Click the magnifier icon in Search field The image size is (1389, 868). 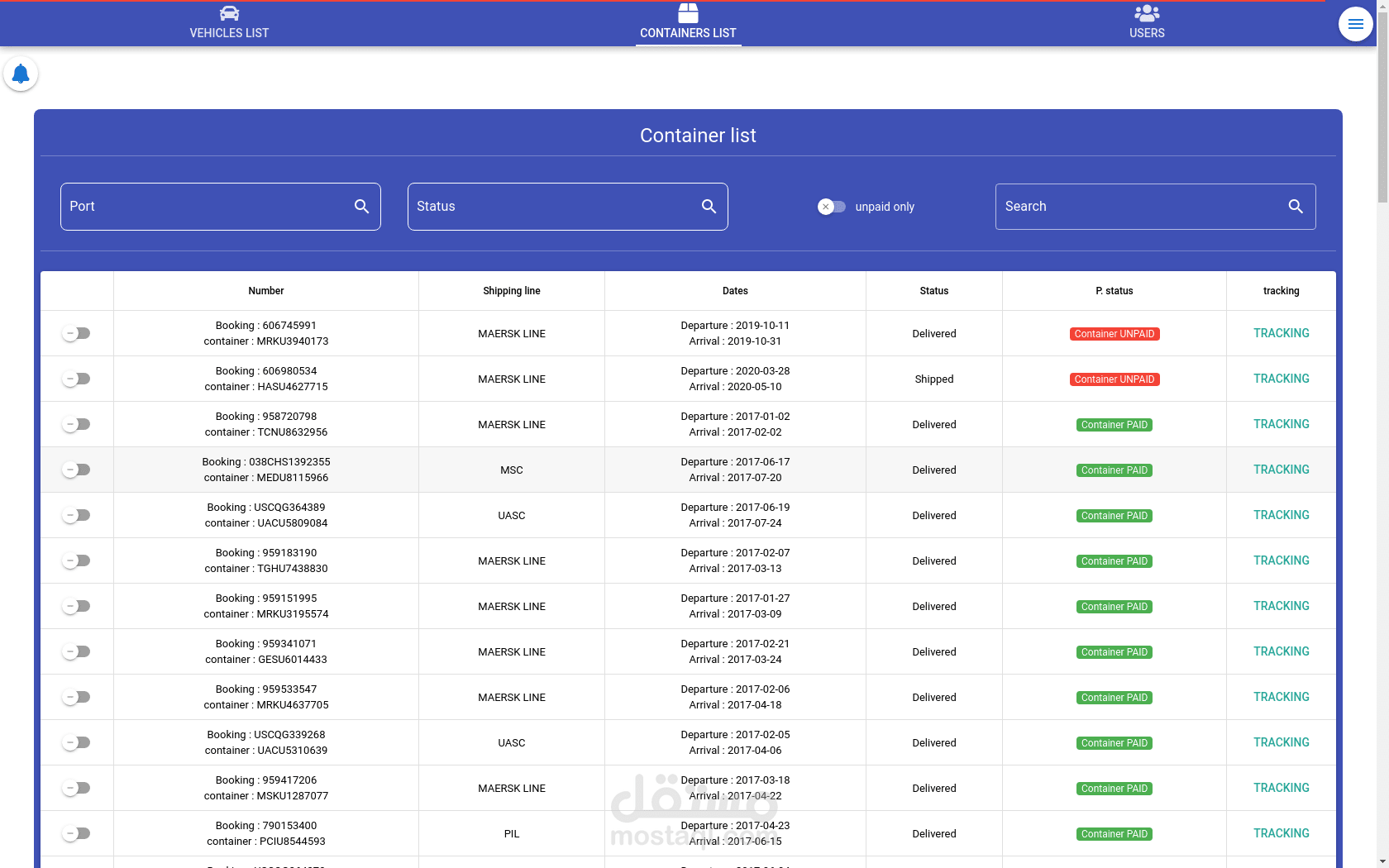pos(1296,207)
